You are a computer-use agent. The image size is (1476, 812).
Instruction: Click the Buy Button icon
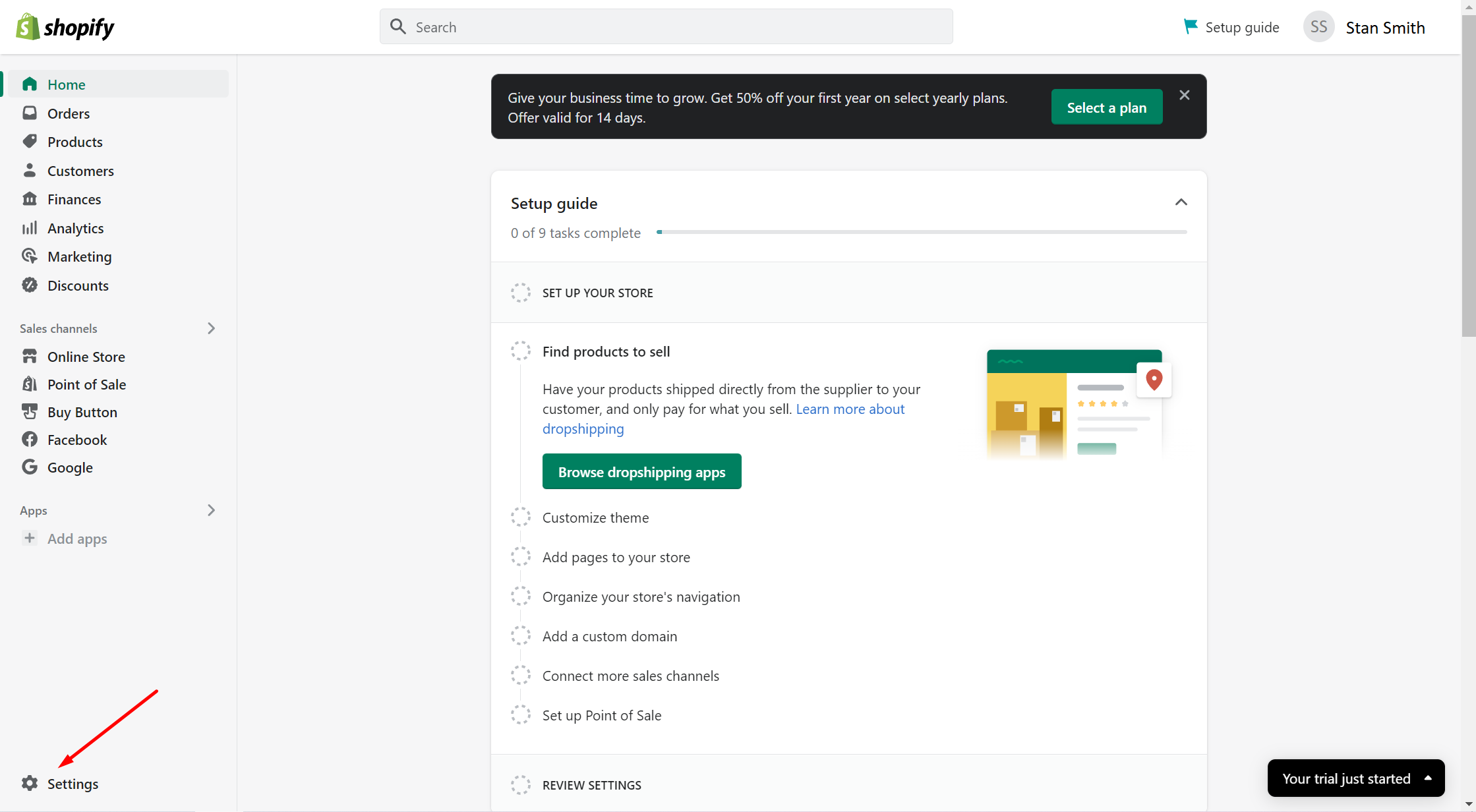click(x=30, y=412)
